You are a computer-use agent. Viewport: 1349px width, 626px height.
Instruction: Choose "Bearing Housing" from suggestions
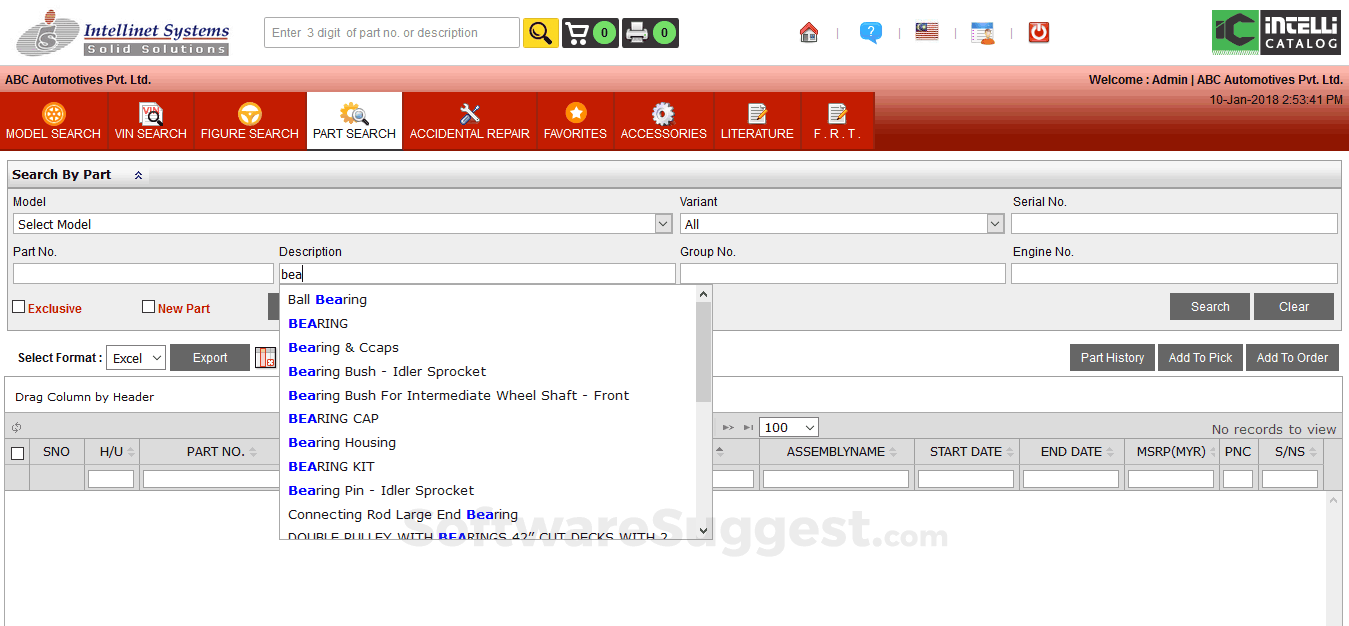click(x=342, y=443)
